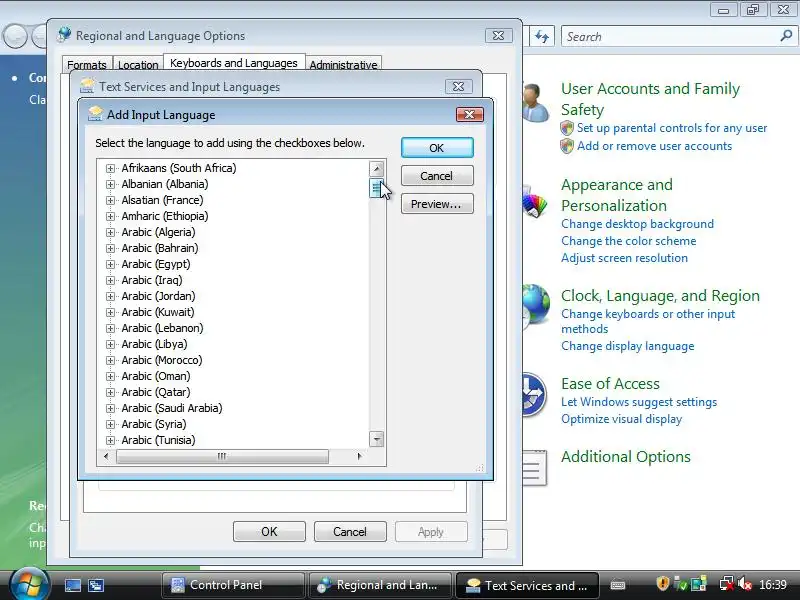Expand the Arabic (Tunisia) entry

click(110, 440)
